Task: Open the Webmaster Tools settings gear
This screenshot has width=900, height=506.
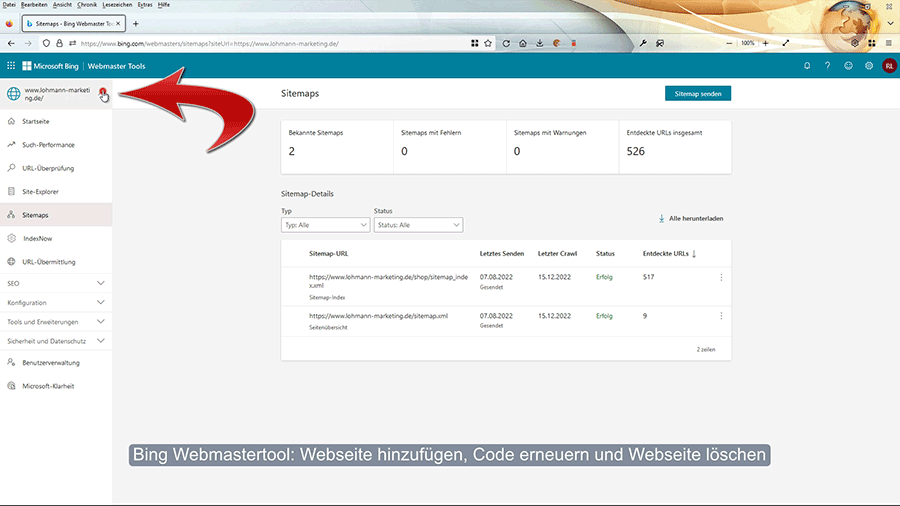Action: [869, 66]
